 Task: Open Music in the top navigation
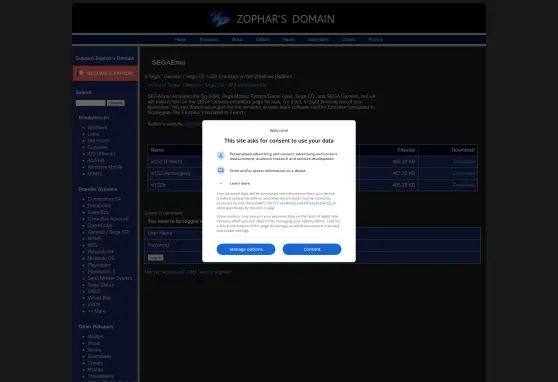coord(237,40)
